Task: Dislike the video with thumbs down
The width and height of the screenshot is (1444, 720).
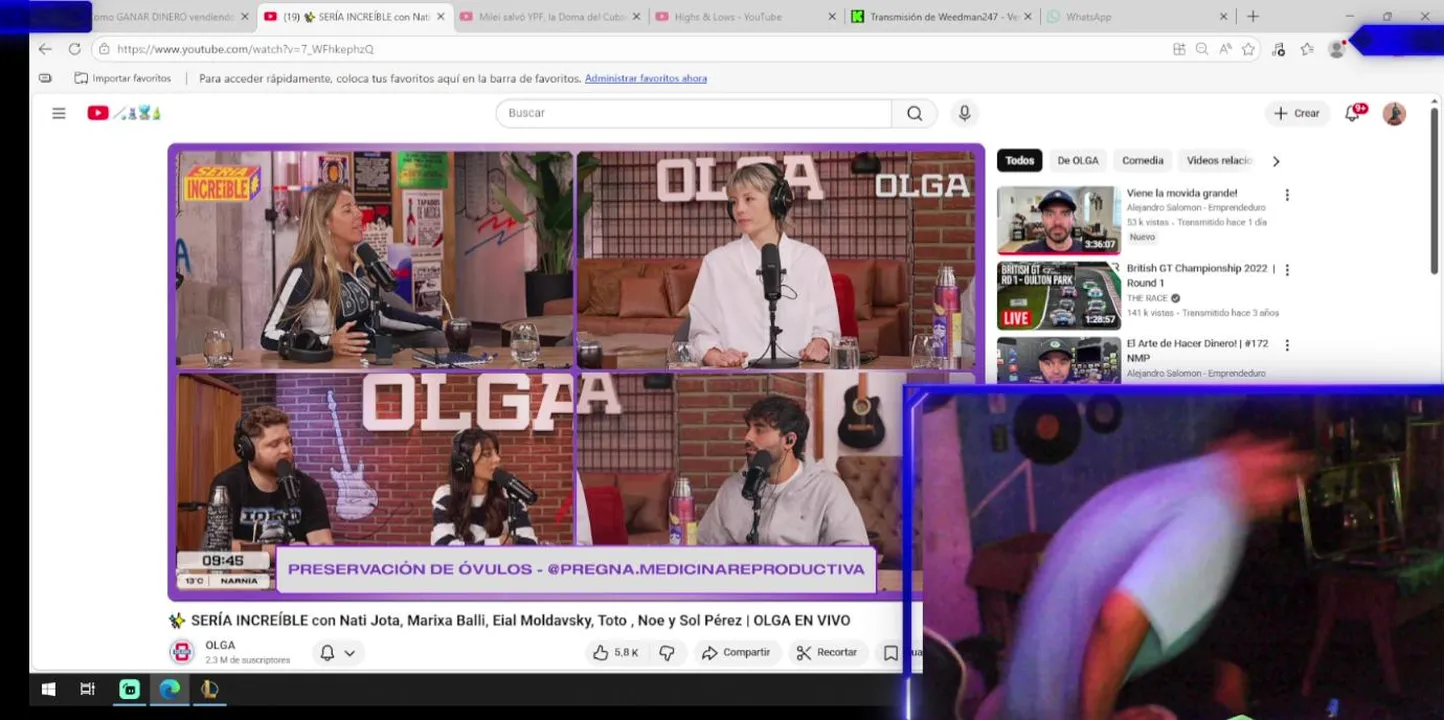Action: (667, 652)
